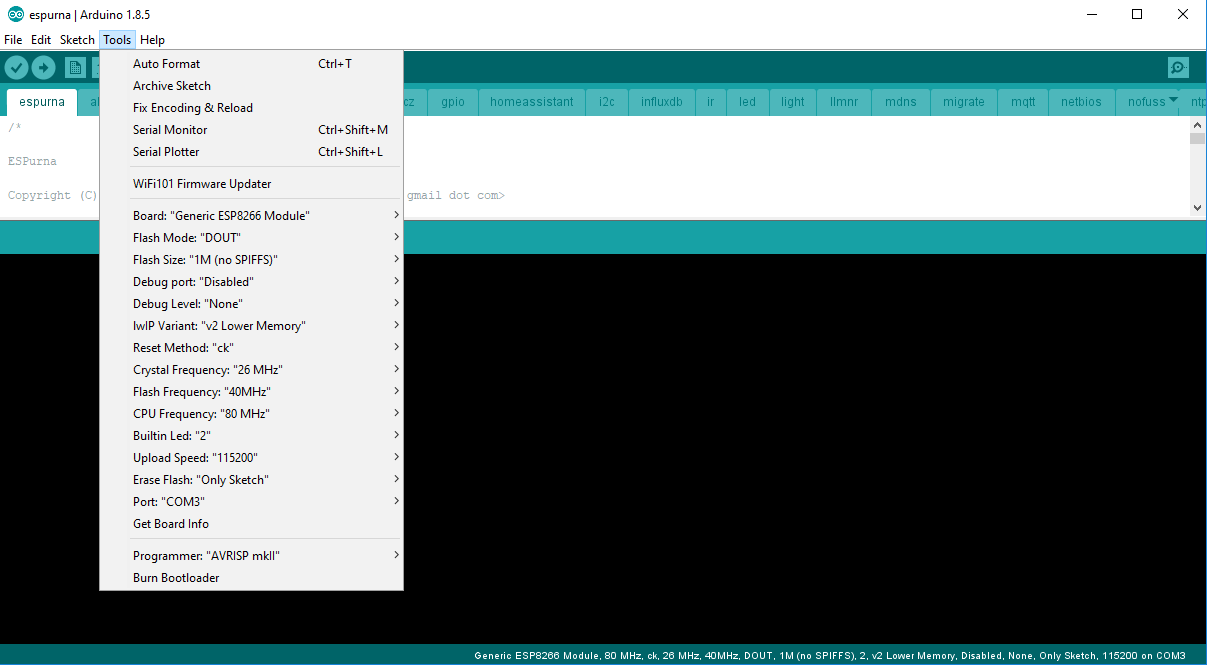Screen dimensions: 1207x665
Task: Open the Help menu
Action: (x=152, y=40)
